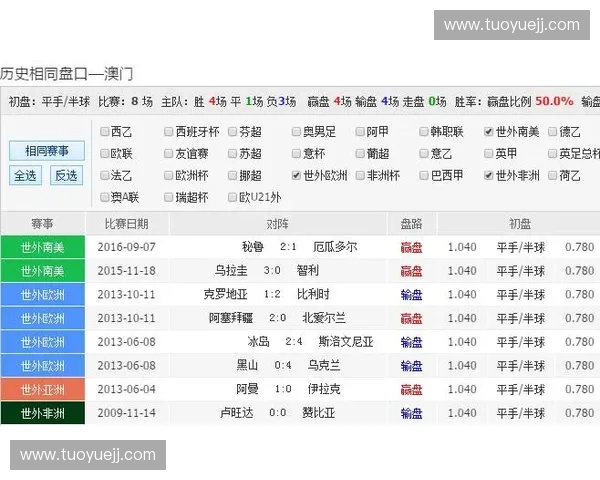
Task: Click 赢盘 result in 秘鲁 row
Action: point(411,247)
